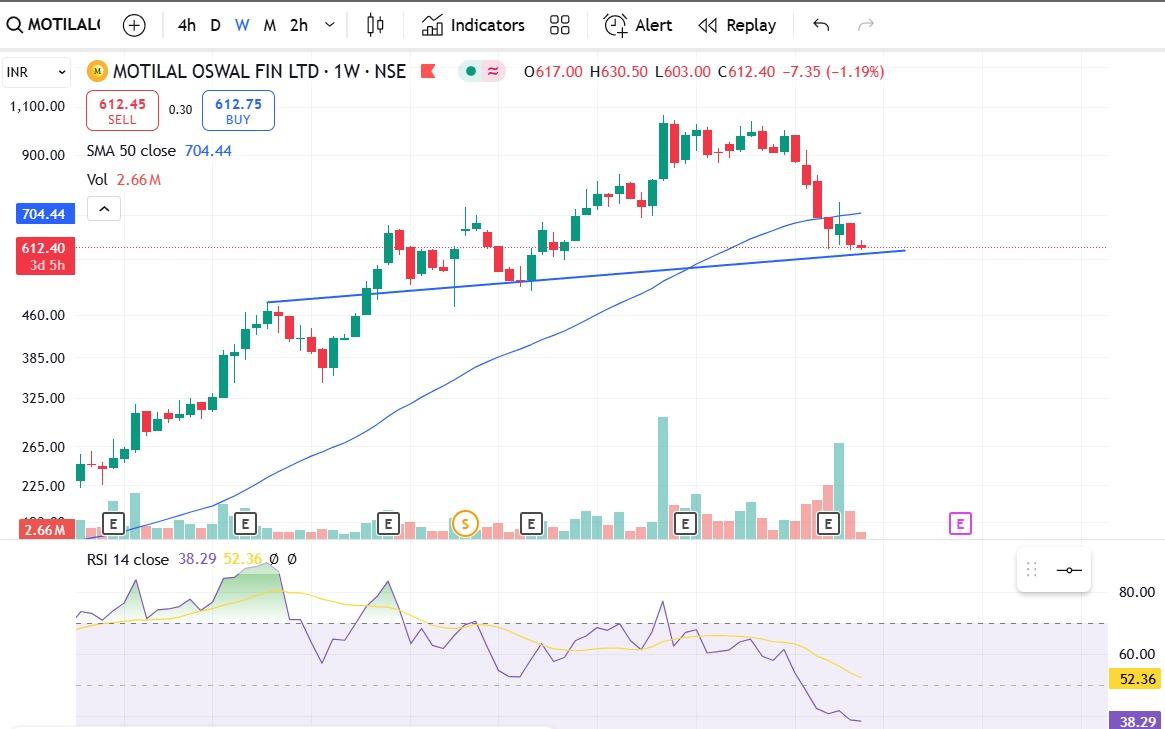
Task: Click the 612.40 current price label
Action: 45,256
